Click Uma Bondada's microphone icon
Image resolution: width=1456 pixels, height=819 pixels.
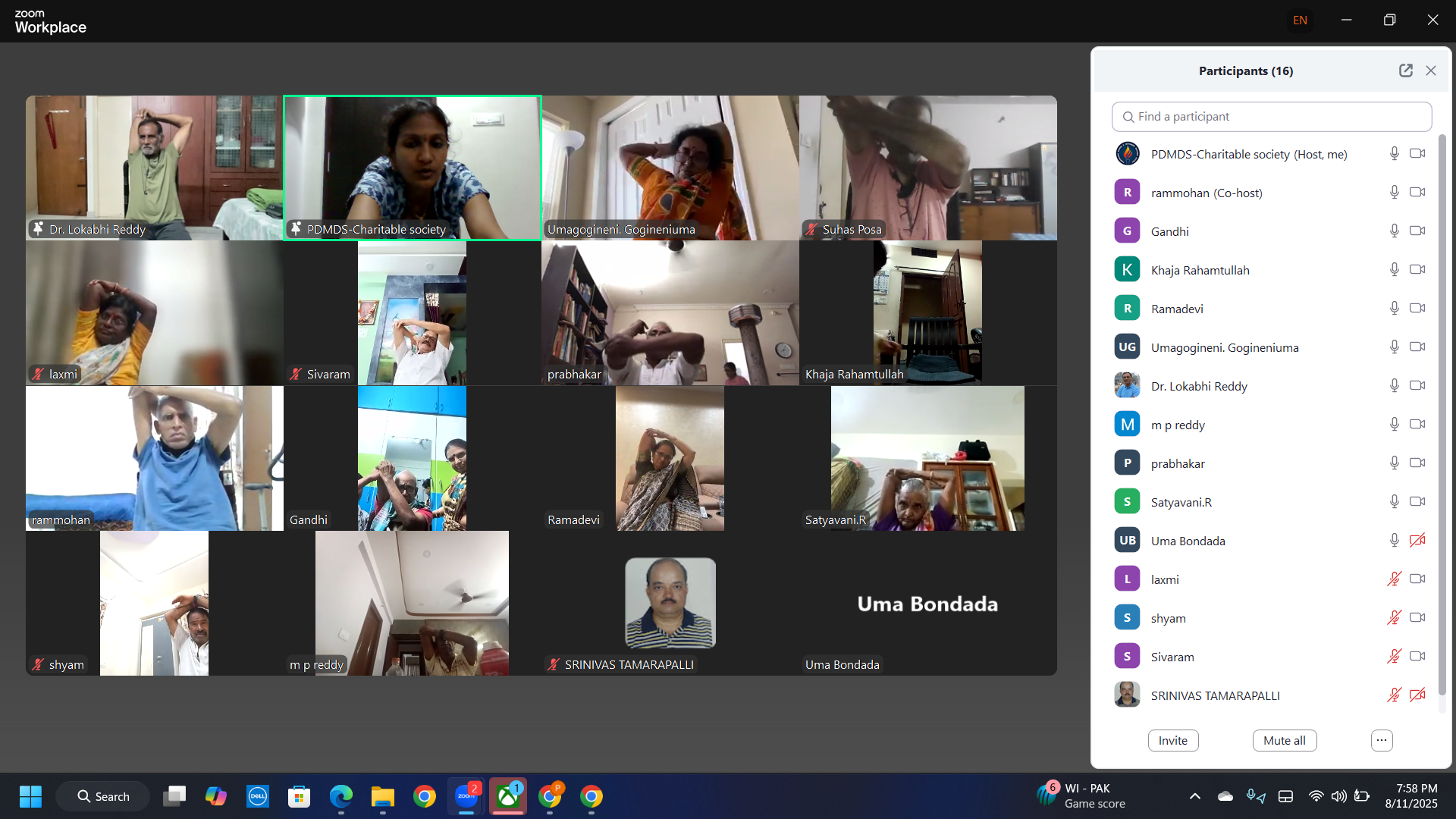[1394, 541]
